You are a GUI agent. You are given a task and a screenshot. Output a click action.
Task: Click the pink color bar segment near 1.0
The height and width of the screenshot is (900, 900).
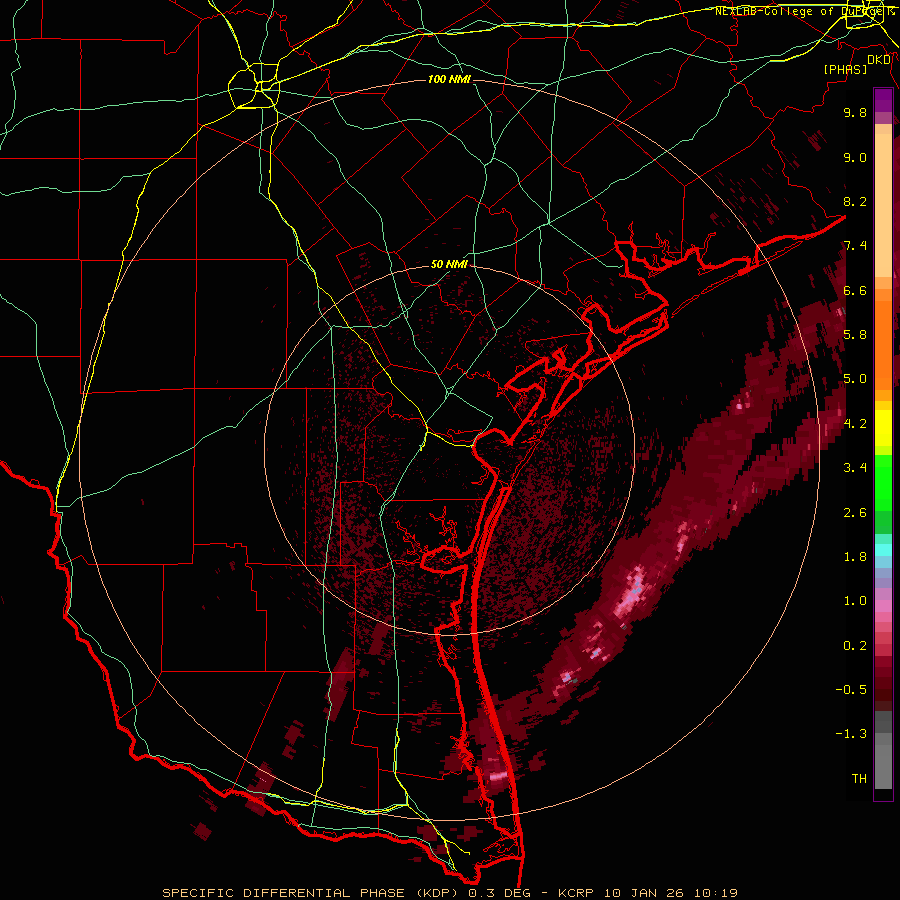click(883, 606)
